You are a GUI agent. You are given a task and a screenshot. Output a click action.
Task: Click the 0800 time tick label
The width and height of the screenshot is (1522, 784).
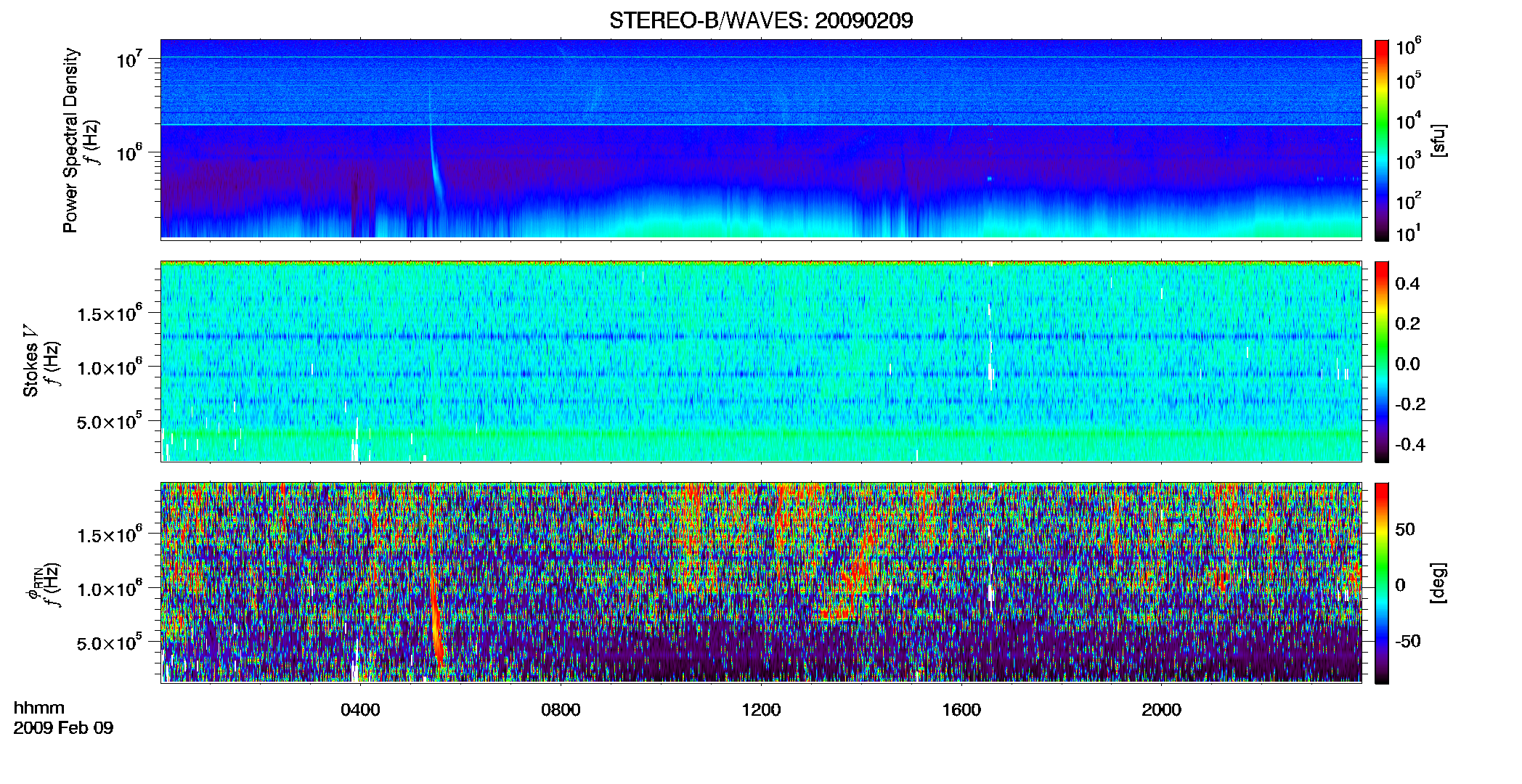pyautogui.click(x=561, y=710)
